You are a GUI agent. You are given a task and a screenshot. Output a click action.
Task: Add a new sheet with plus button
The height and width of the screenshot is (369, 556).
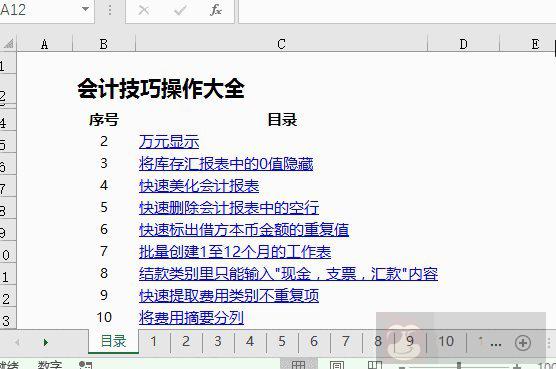523,342
